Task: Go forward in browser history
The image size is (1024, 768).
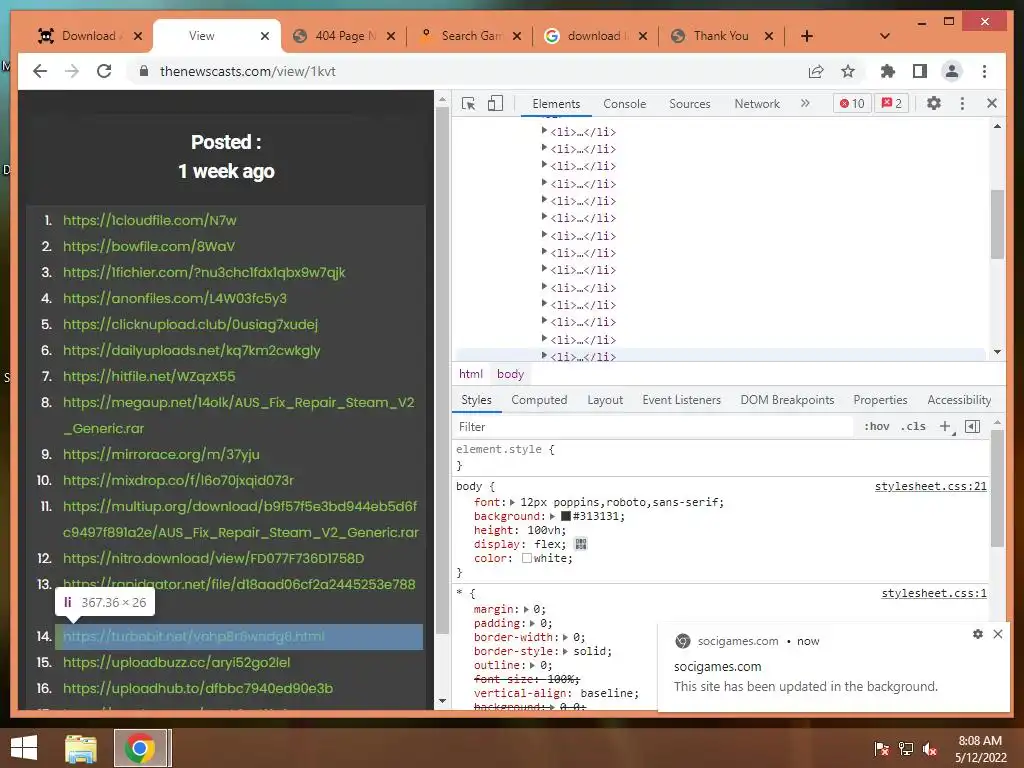Action: point(72,71)
